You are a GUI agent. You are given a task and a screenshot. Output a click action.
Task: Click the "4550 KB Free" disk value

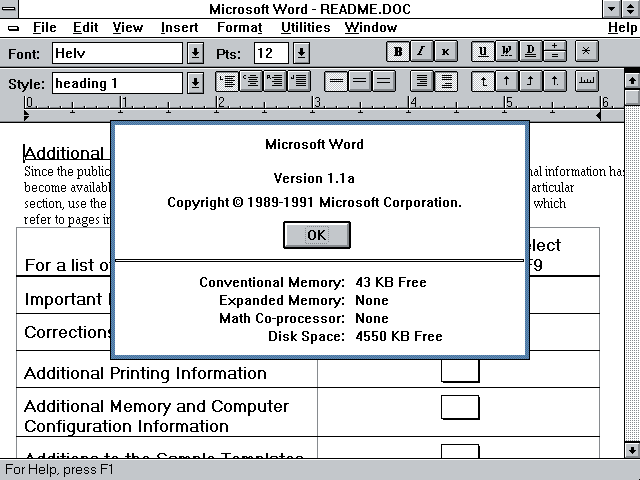(399, 336)
